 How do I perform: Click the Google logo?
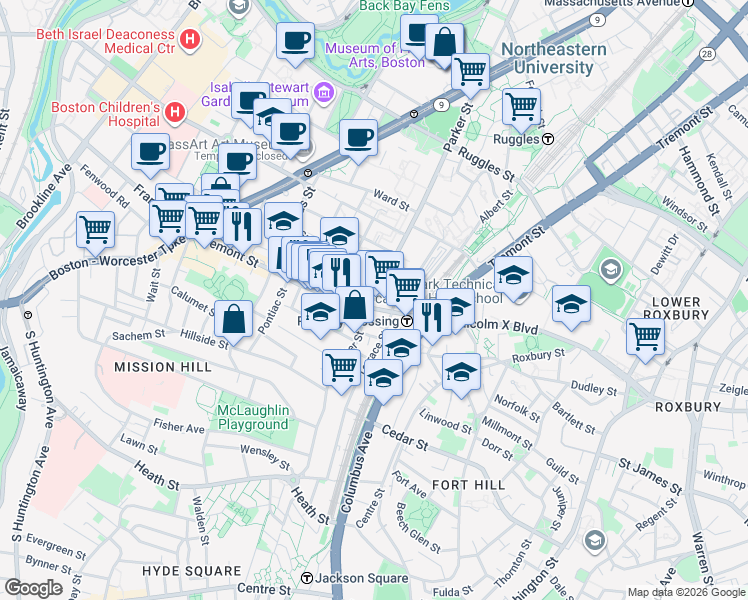(34, 588)
